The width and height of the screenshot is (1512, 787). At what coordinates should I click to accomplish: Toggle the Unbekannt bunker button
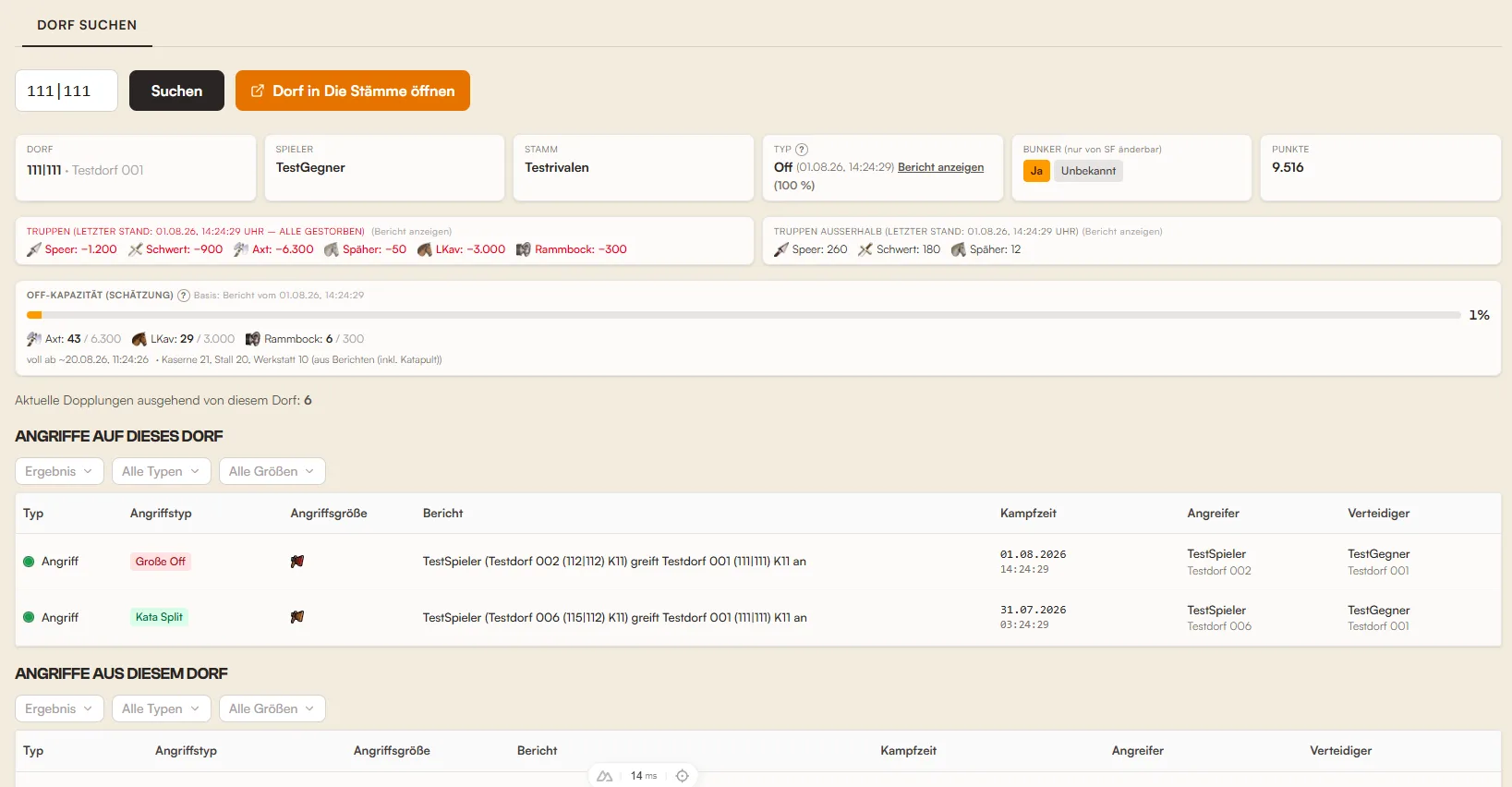1088,171
